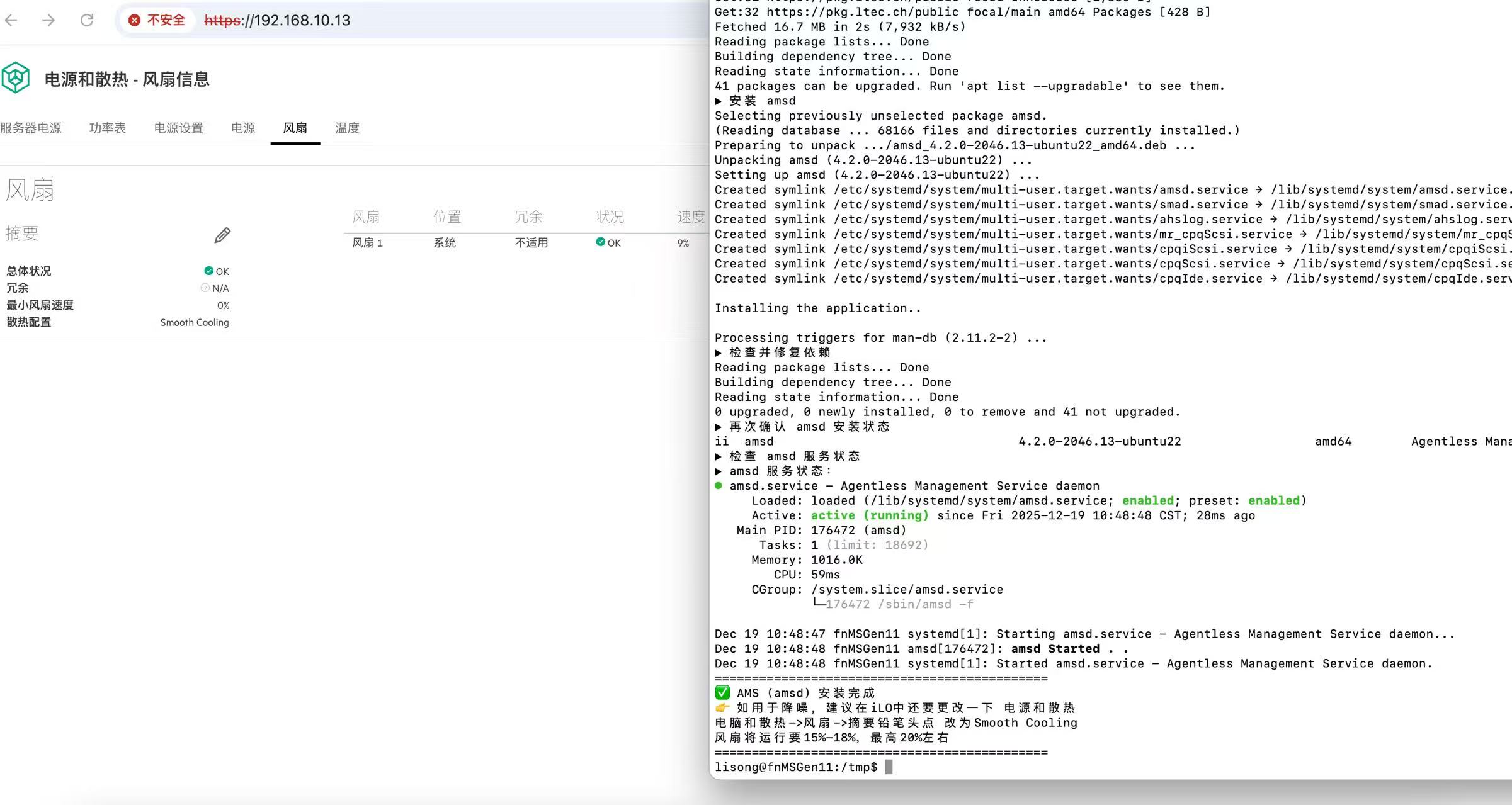Click the 位置 column header
This screenshot has height=805, width=1512.
(447, 217)
